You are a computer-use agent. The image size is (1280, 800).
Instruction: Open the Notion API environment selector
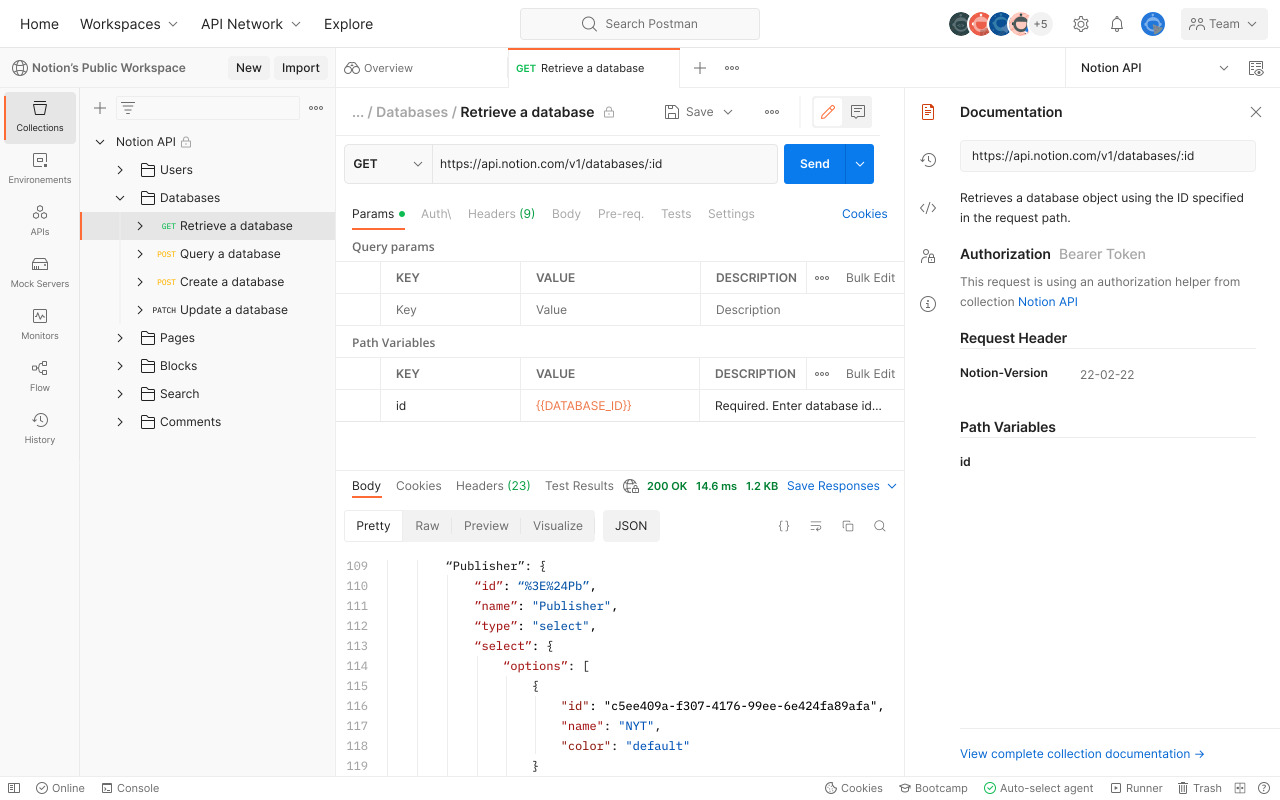pyautogui.click(x=1155, y=68)
